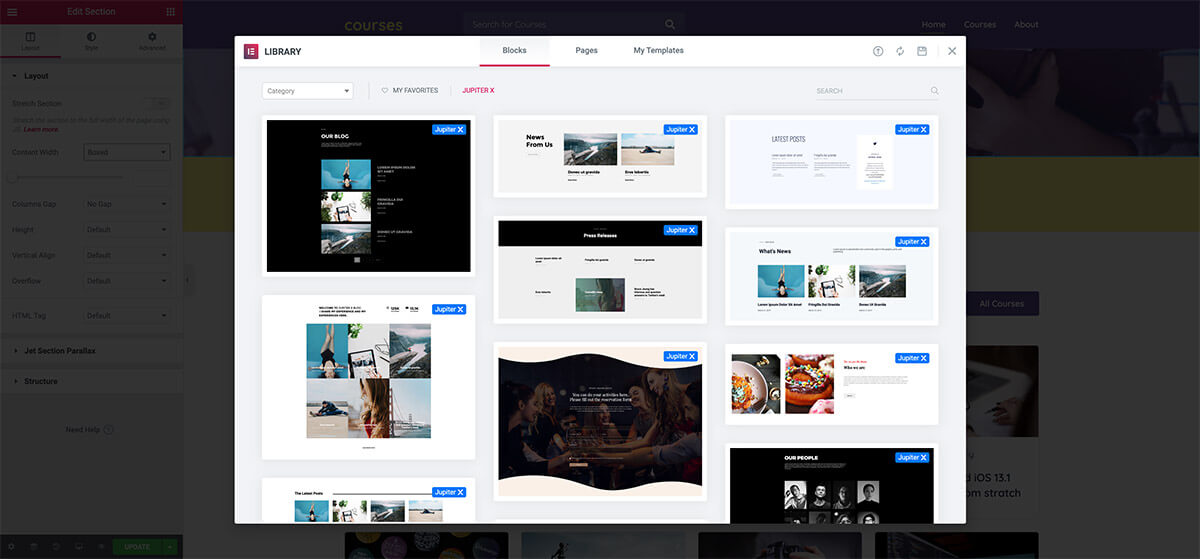Toggle the Stretch Section switch
This screenshot has width=1200, height=559.
[159, 103]
